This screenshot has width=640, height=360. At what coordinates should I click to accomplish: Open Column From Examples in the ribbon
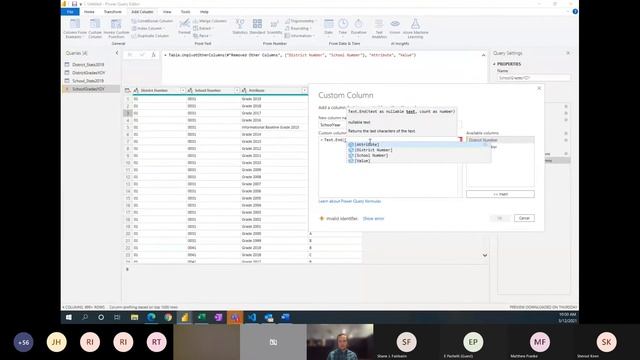tap(75, 28)
